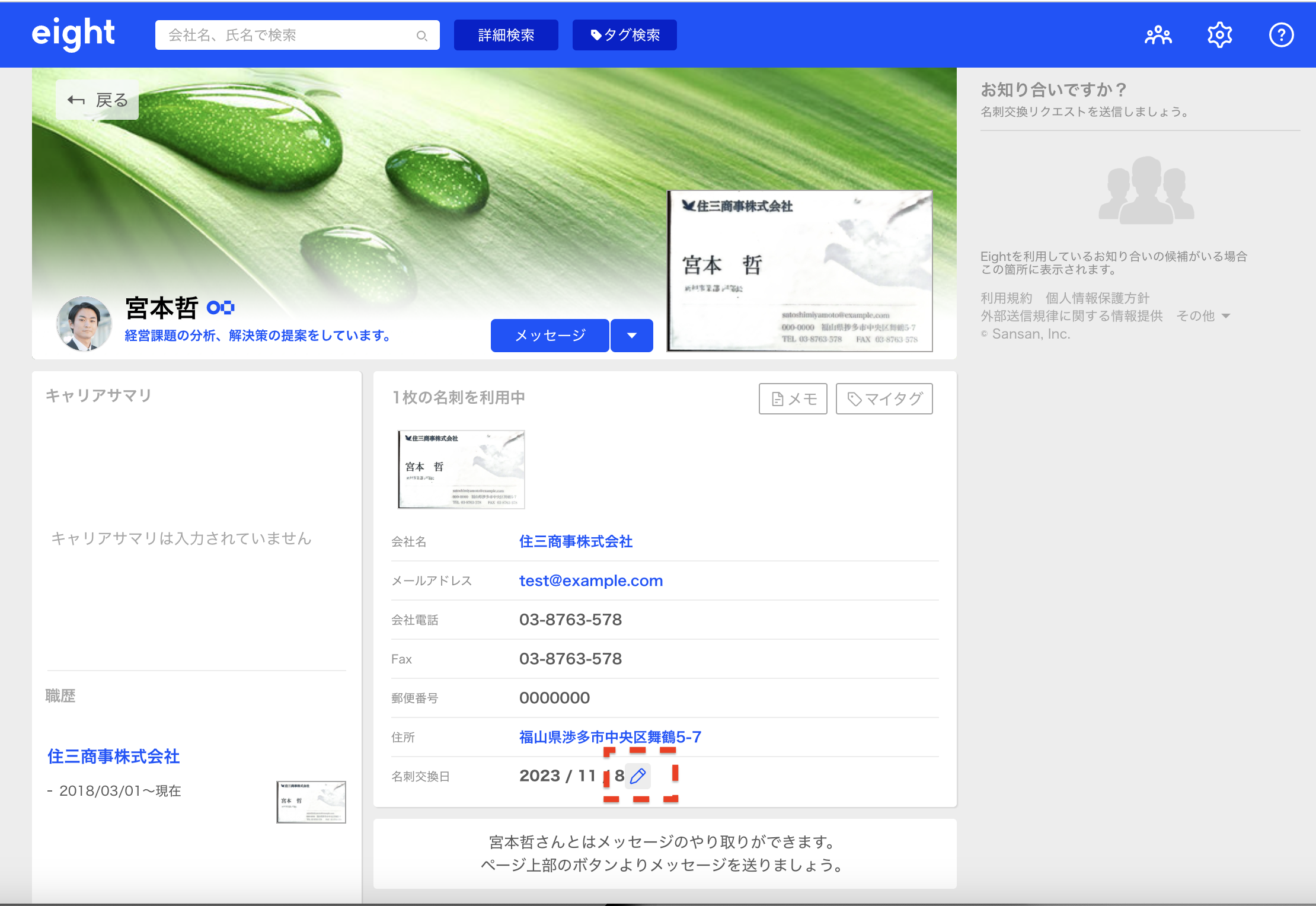Click the help question mark icon
This screenshot has height=906, width=1316.
[x=1282, y=34]
